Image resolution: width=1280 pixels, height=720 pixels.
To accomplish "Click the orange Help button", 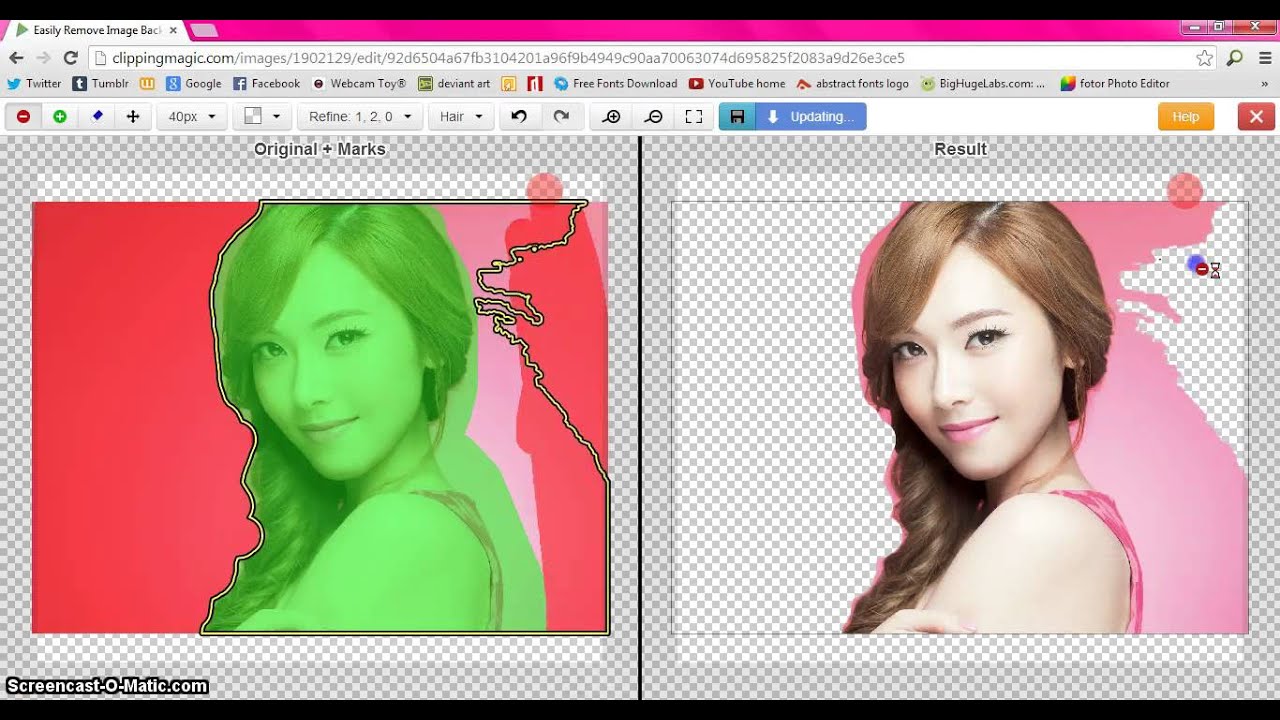I will click(x=1186, y=117).
